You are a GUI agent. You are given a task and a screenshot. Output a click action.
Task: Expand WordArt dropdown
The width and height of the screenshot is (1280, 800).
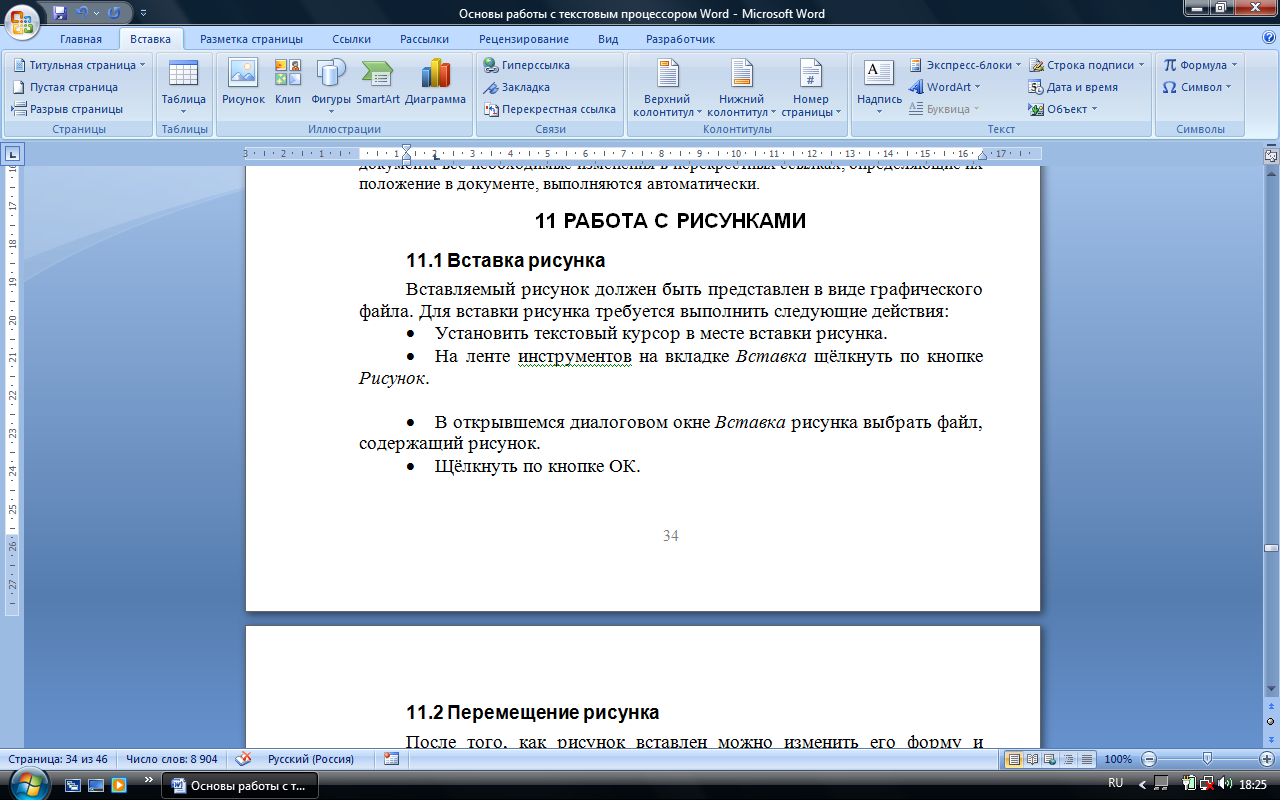[977, 87]
